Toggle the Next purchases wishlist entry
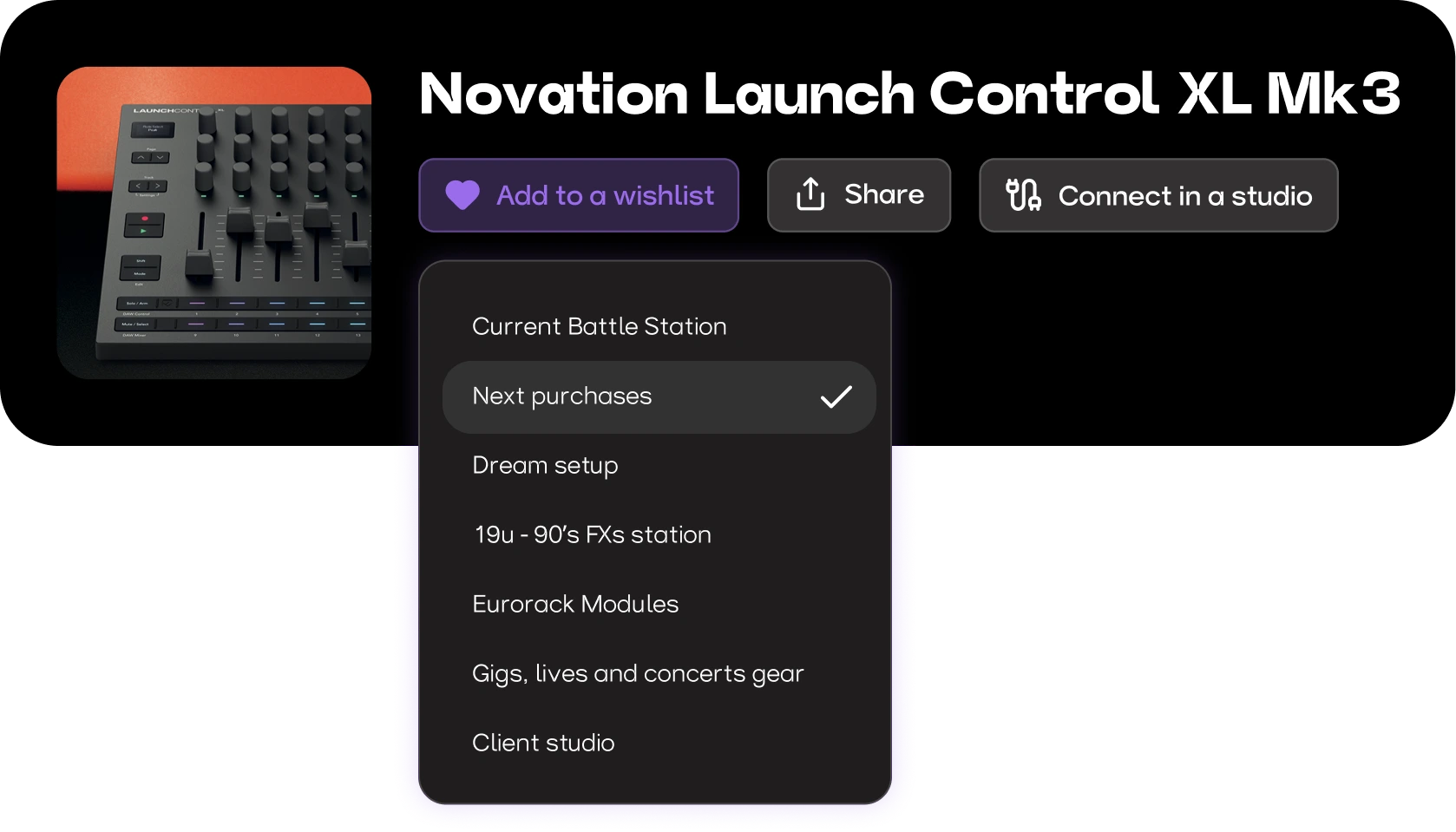The height and width of the screenshot is (832, 1456). tap(659, 397)
